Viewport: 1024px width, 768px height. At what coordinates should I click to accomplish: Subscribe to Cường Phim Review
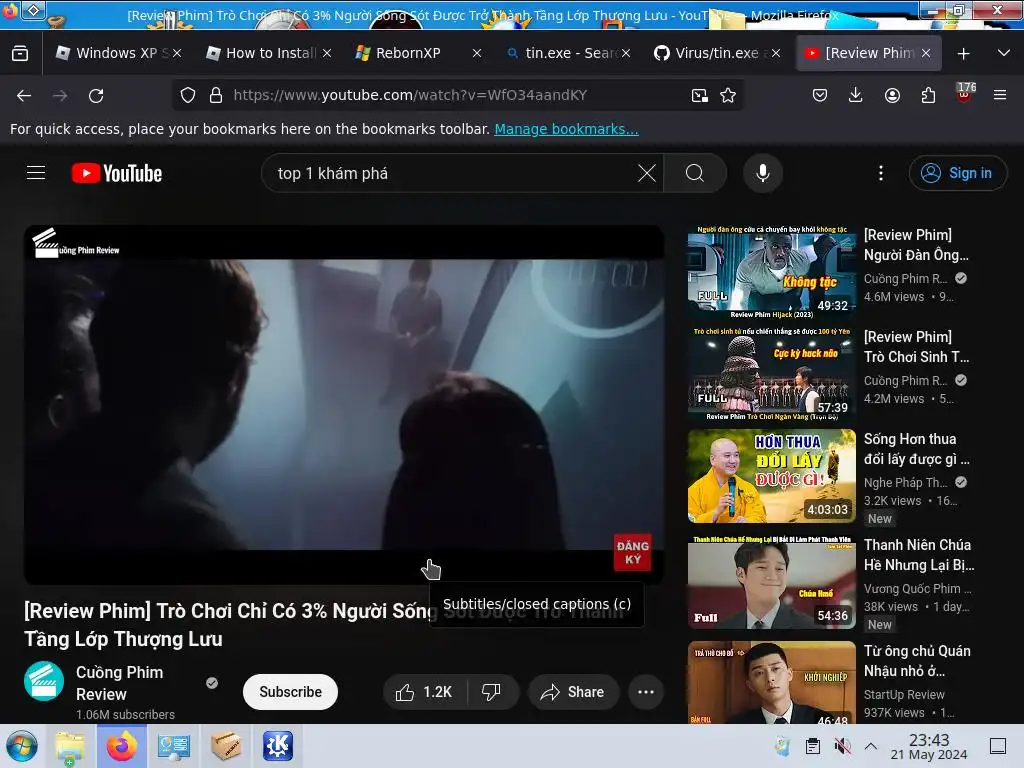pyautogui.click(x=290, y=692)
